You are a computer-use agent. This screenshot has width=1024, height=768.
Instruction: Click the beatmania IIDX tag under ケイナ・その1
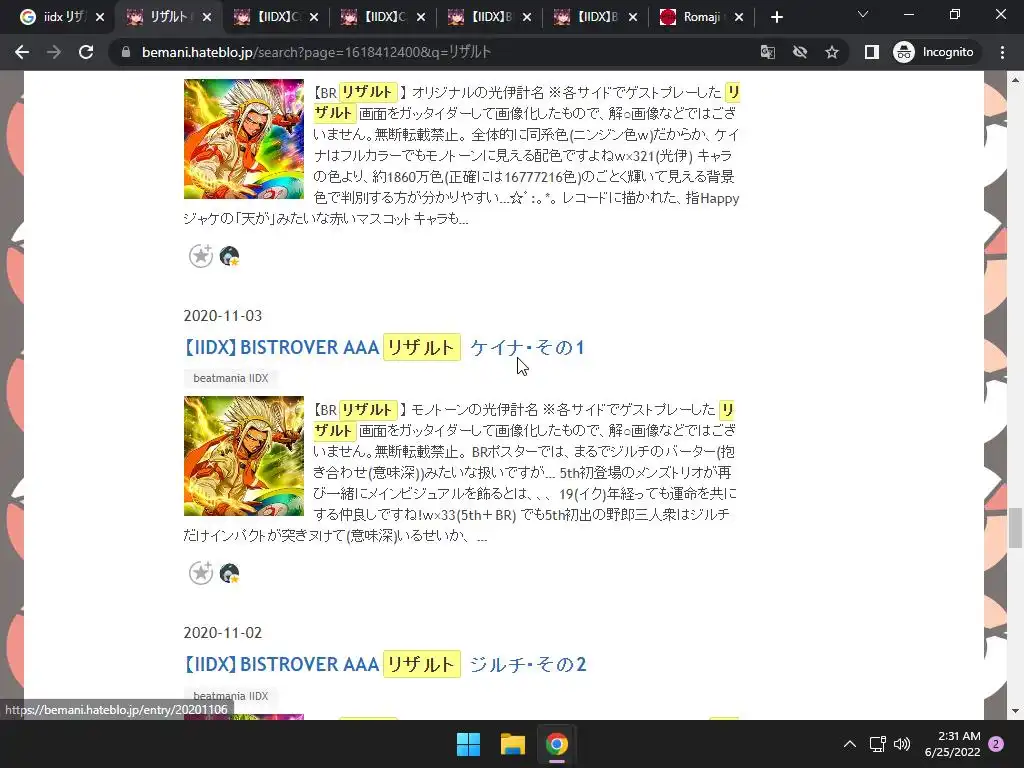coord(231,378)
